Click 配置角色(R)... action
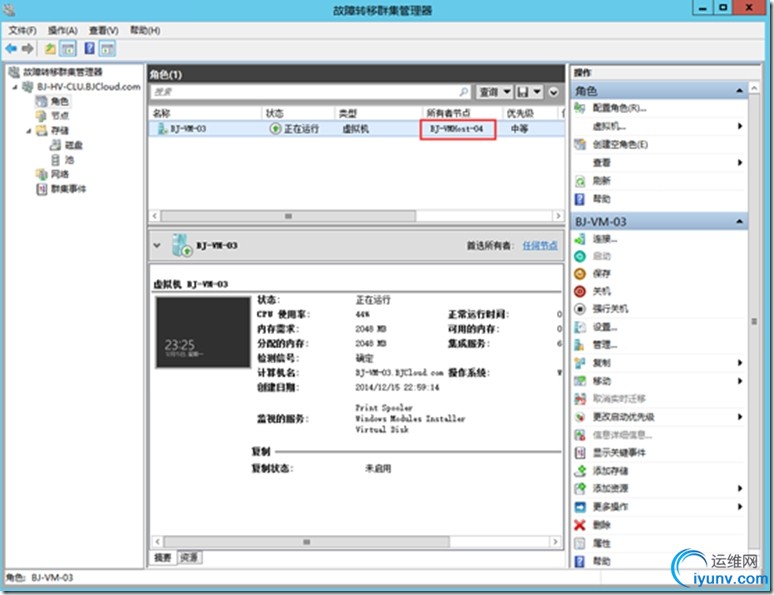The height and width of the screenshot is (595, 774). [619, 108]
